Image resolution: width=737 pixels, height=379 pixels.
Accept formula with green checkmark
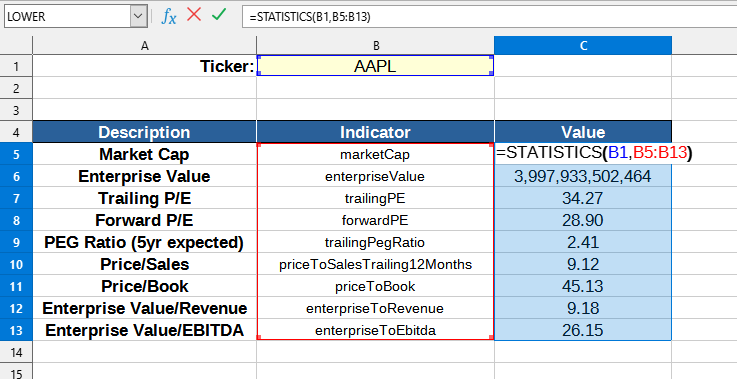pyautogui.click(x=219, y=15)
